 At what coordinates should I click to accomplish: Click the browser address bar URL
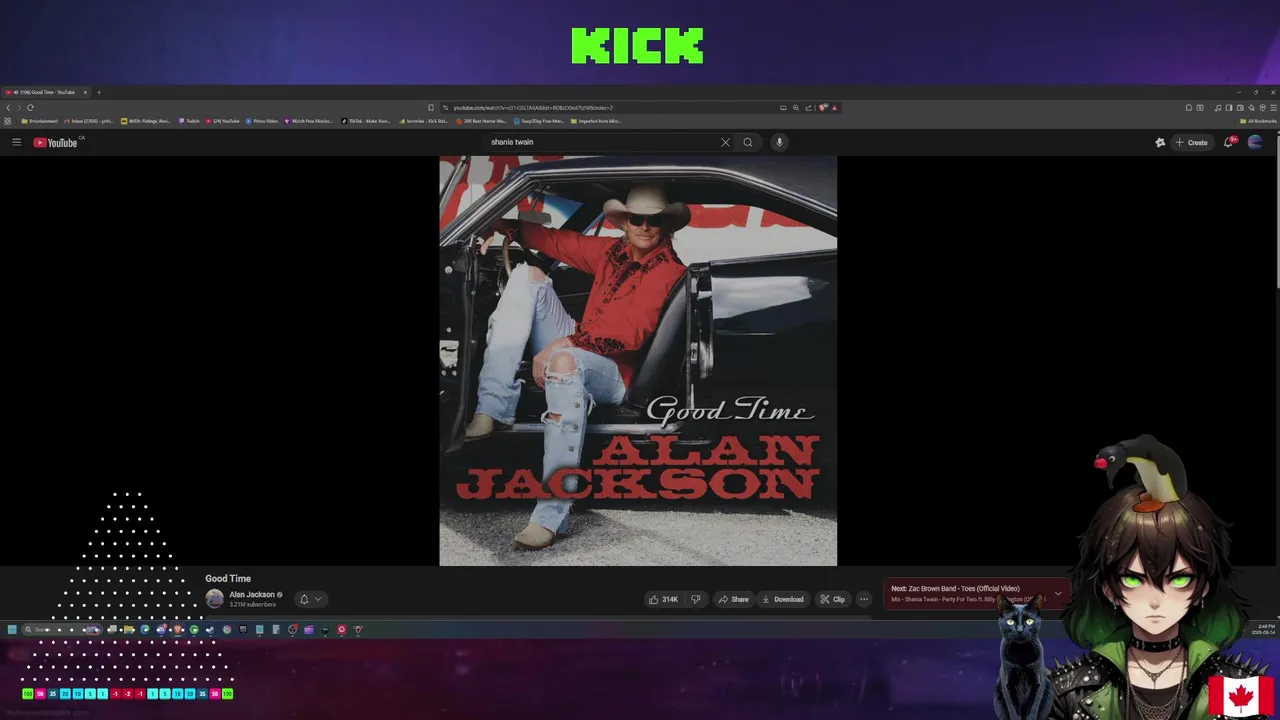pyautogui.click(x=533, y=107)
